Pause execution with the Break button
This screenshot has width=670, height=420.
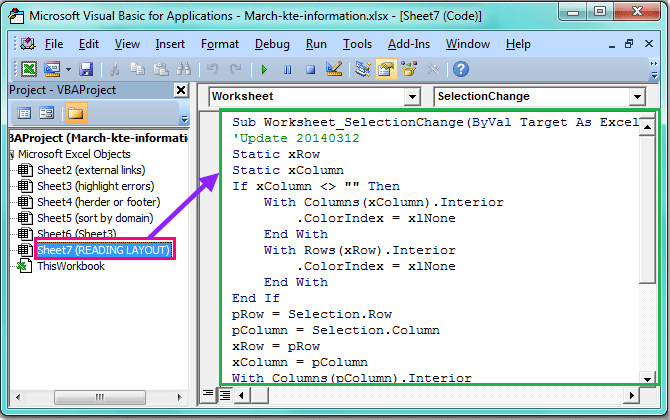click(288, 69)
